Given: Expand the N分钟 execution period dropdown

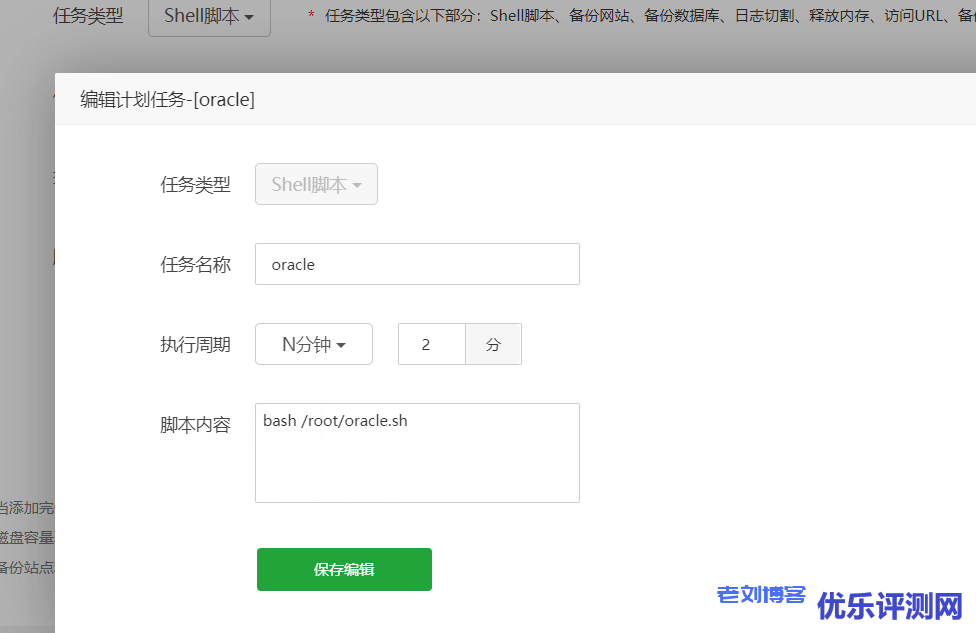Looking at the screenshot, I should 314,344.
